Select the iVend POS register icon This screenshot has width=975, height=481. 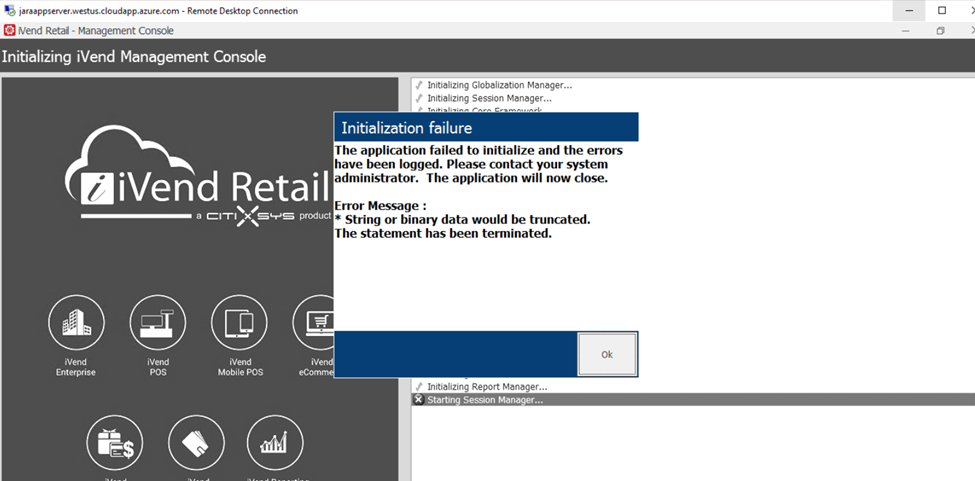tap(157, 323)
